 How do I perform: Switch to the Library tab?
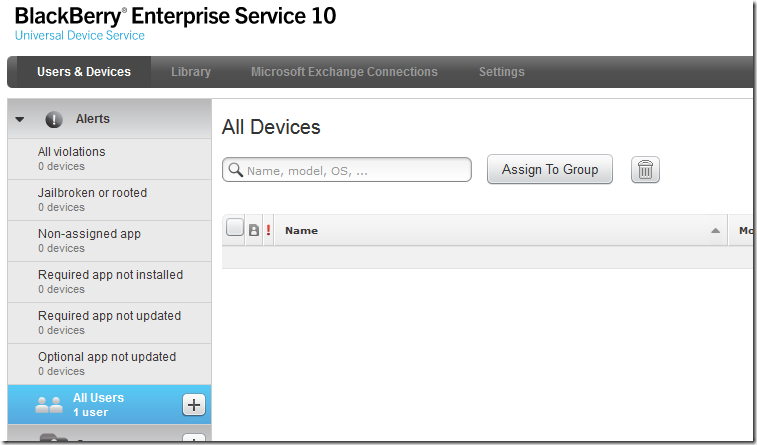pos(191,72)
